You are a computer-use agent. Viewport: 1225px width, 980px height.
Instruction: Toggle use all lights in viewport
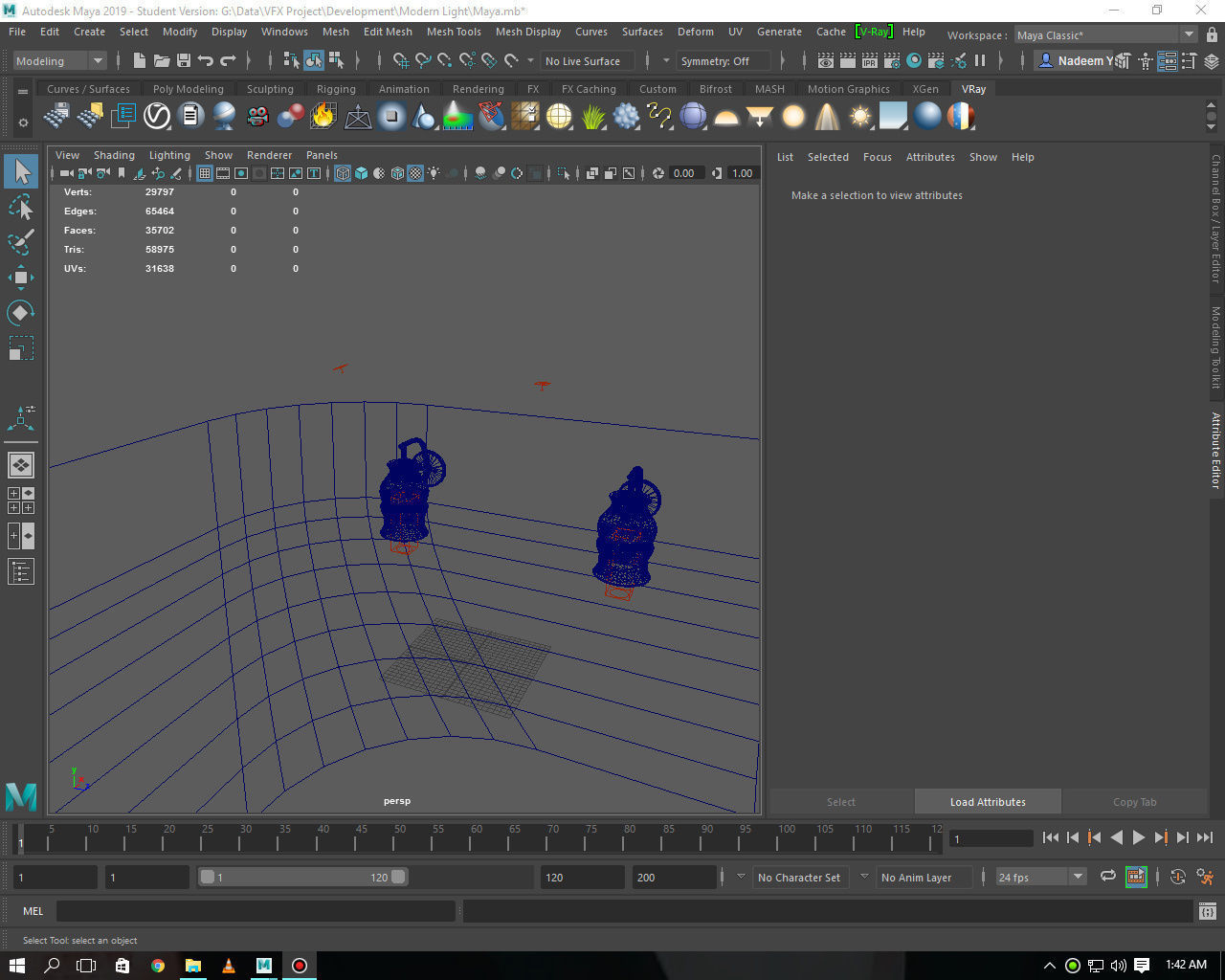click(434, 173)
